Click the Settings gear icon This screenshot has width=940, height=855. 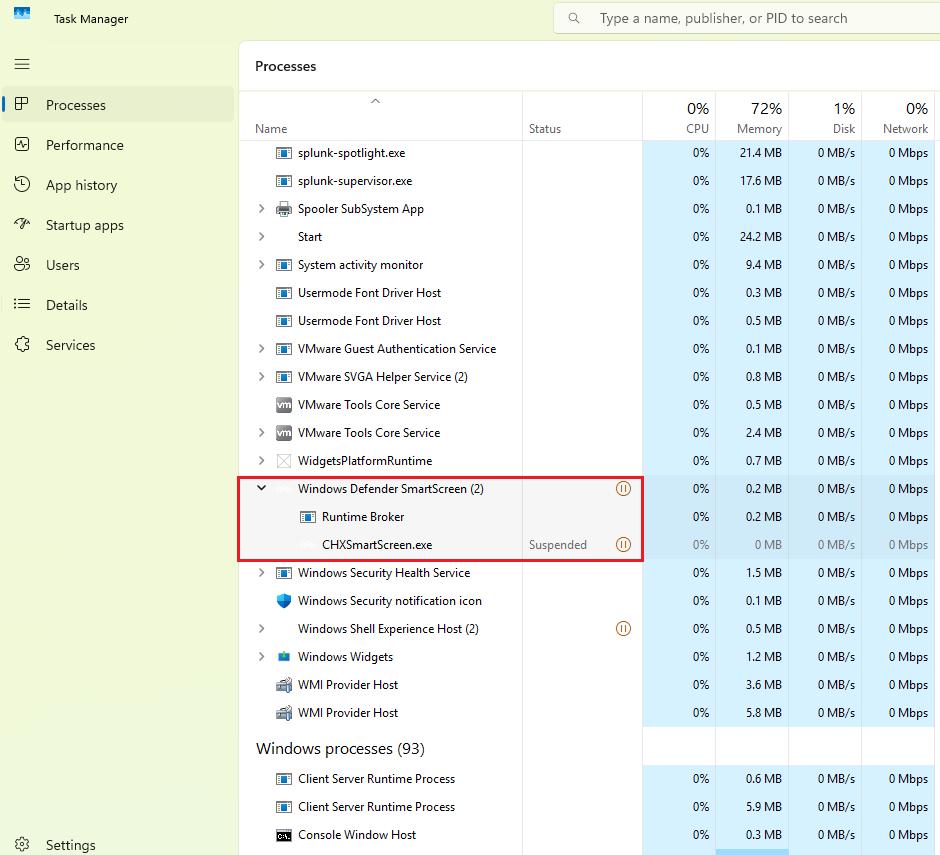[x=22, y=844]
